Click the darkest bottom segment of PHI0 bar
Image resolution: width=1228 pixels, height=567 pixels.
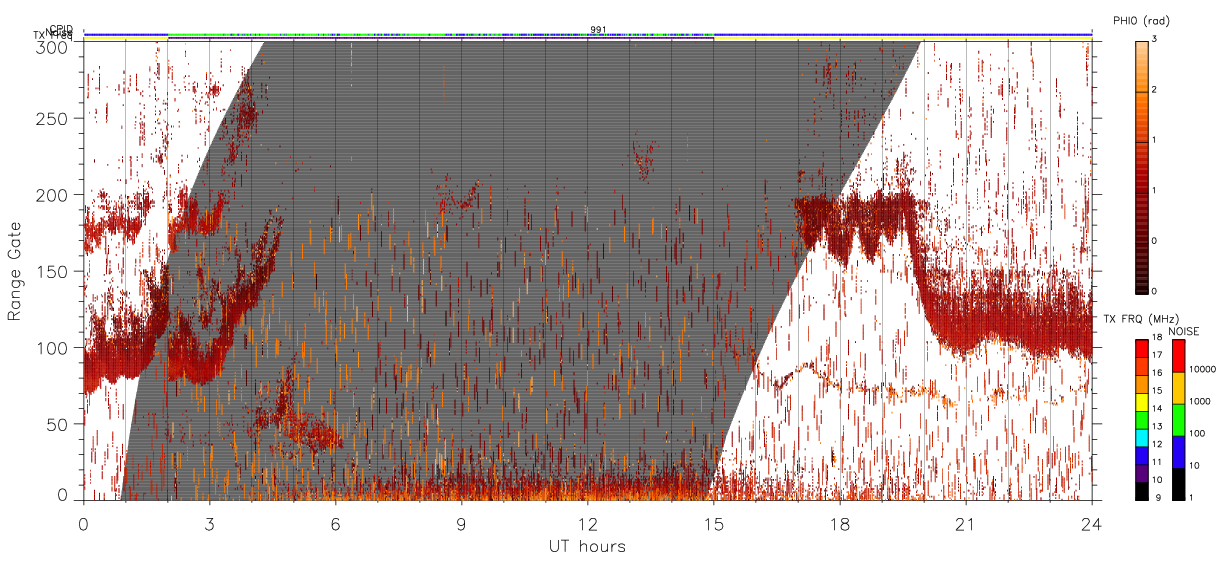tap(1142, 267)
